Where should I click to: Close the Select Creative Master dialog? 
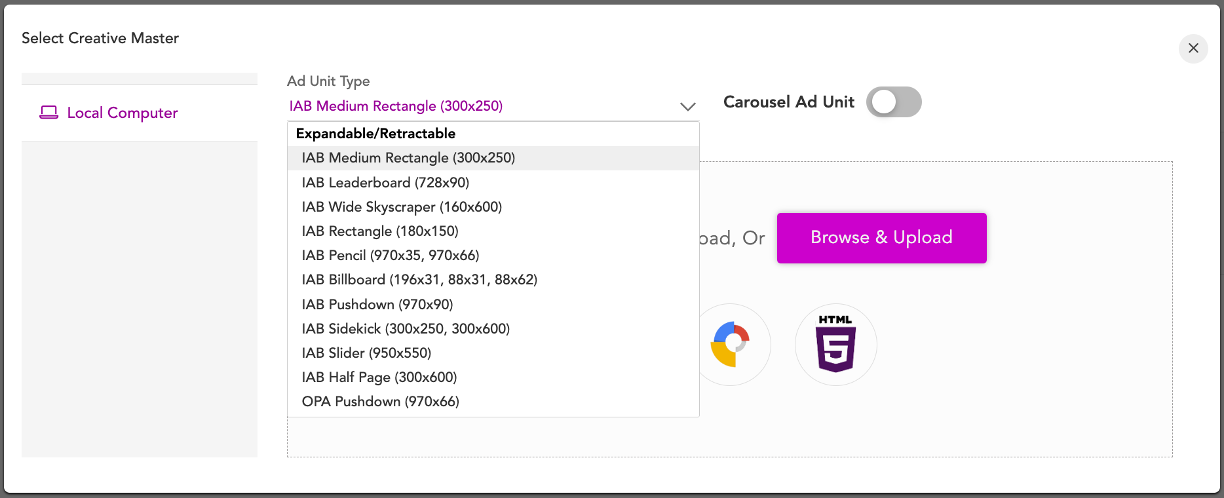(x=1193, y=48)
